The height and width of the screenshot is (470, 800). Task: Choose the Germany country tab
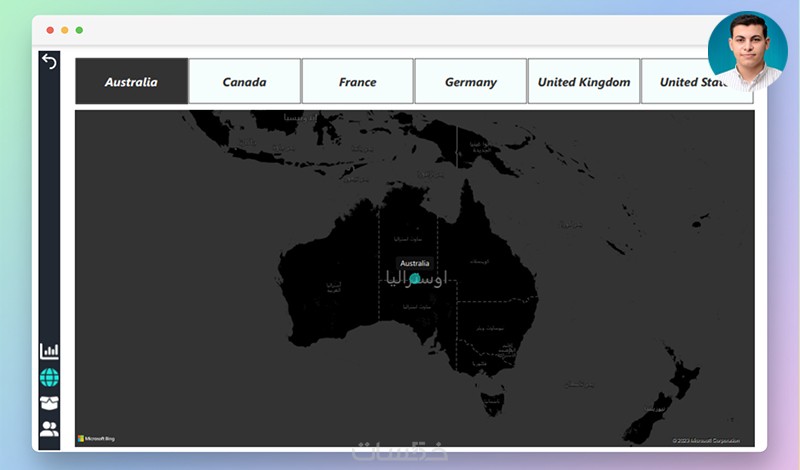tap(470, 81)
